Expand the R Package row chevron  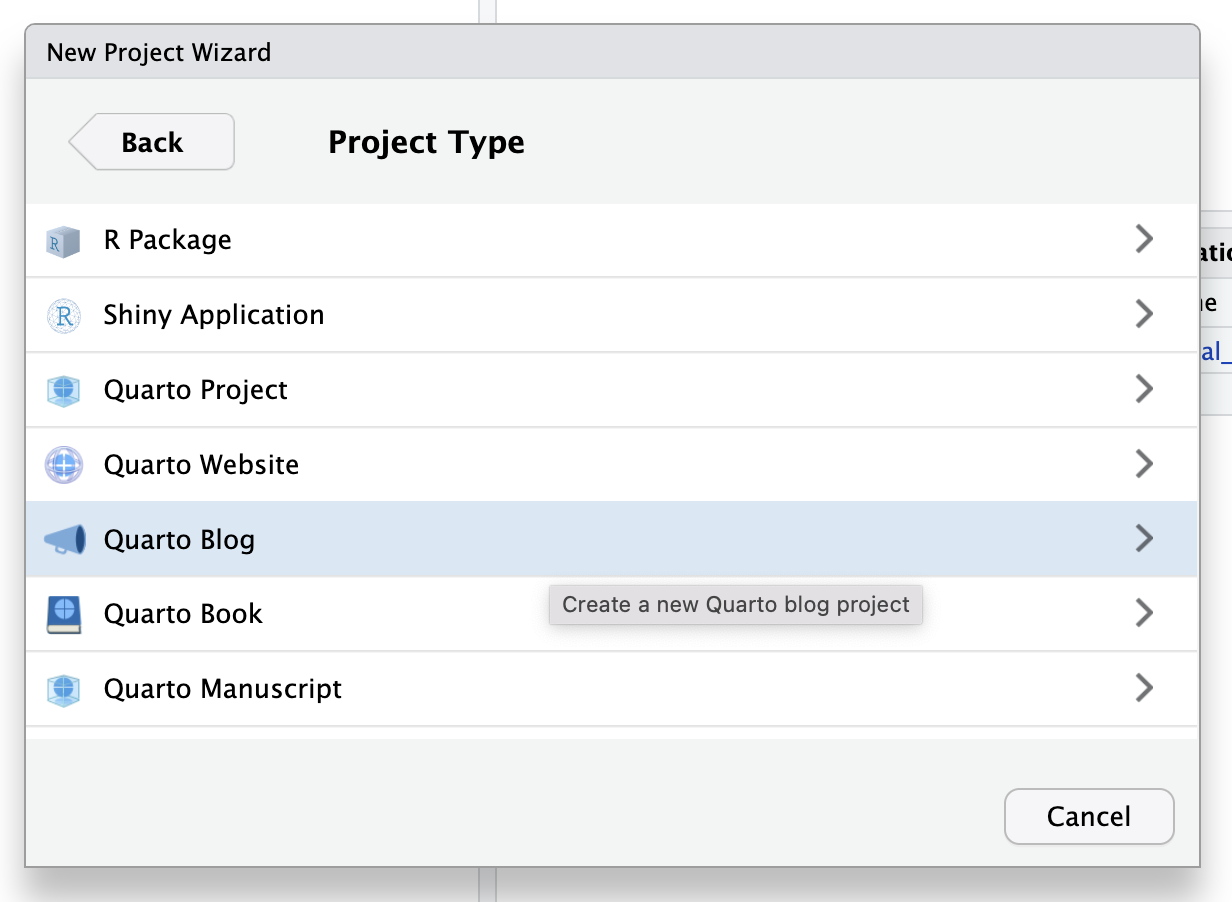tap(1144, 239)
